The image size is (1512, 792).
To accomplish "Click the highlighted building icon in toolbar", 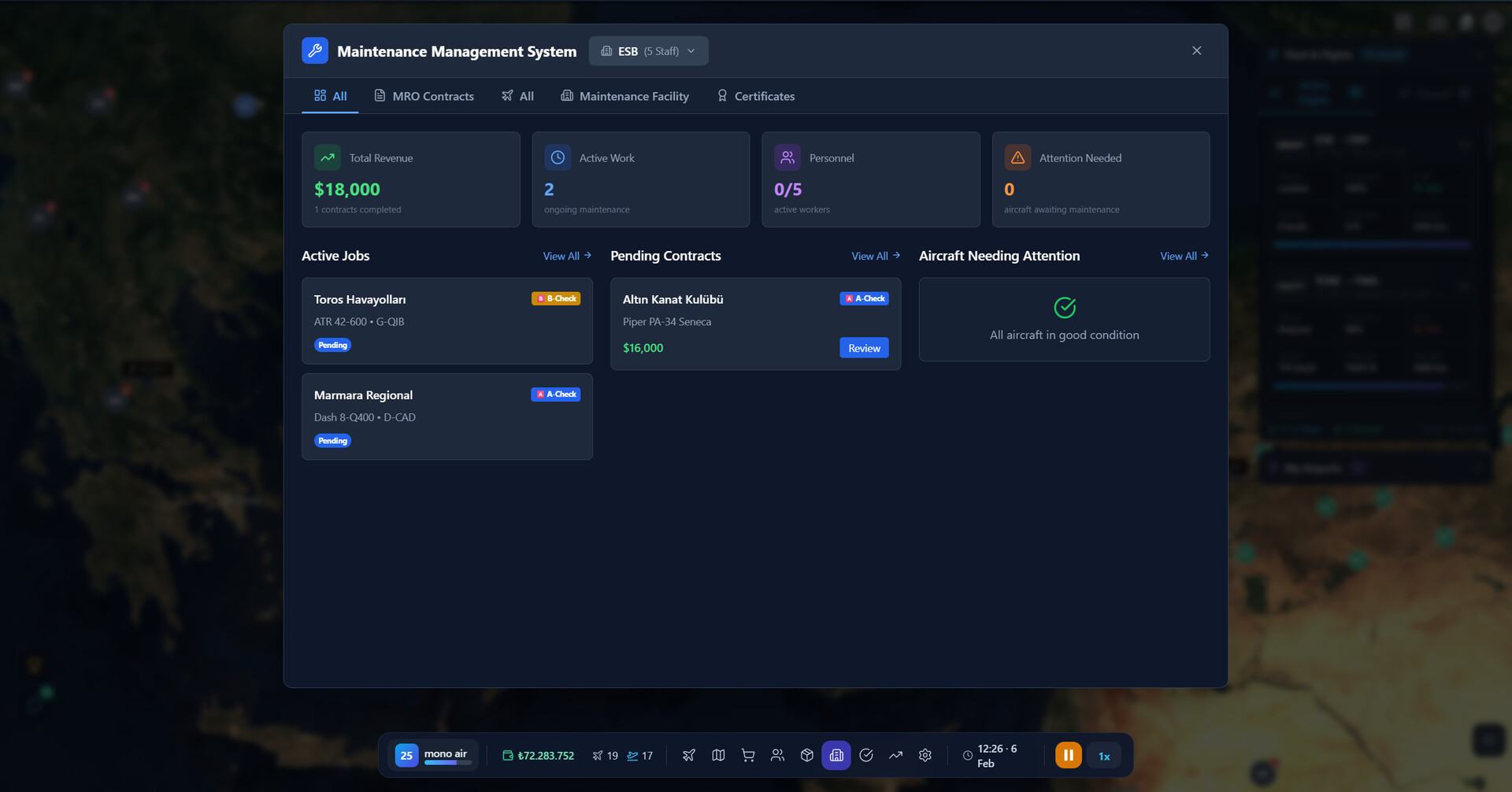I will click(x=836, y=756).
